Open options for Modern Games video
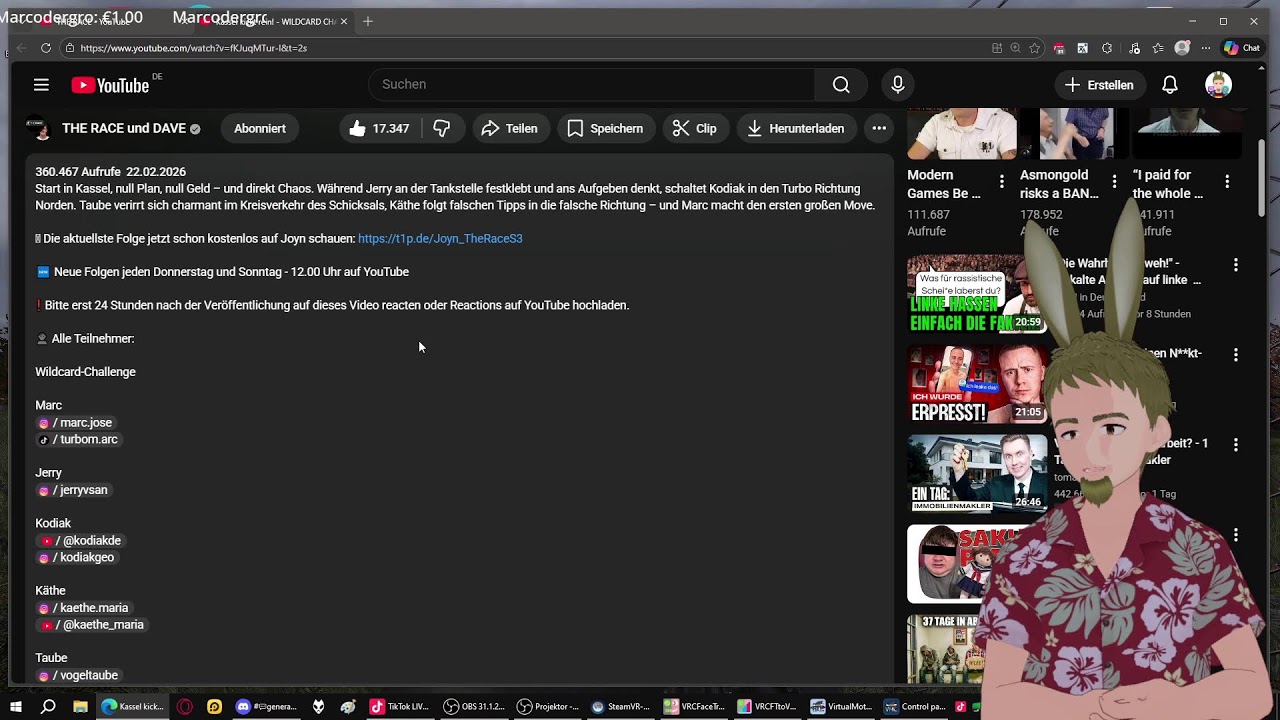1280x720 pixels. (x=1001, y=181)
